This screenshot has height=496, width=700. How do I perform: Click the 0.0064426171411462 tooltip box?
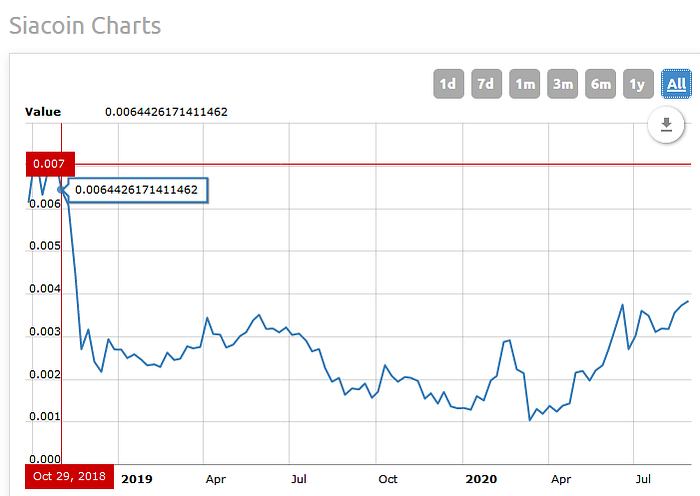click(x=138, y=190)
